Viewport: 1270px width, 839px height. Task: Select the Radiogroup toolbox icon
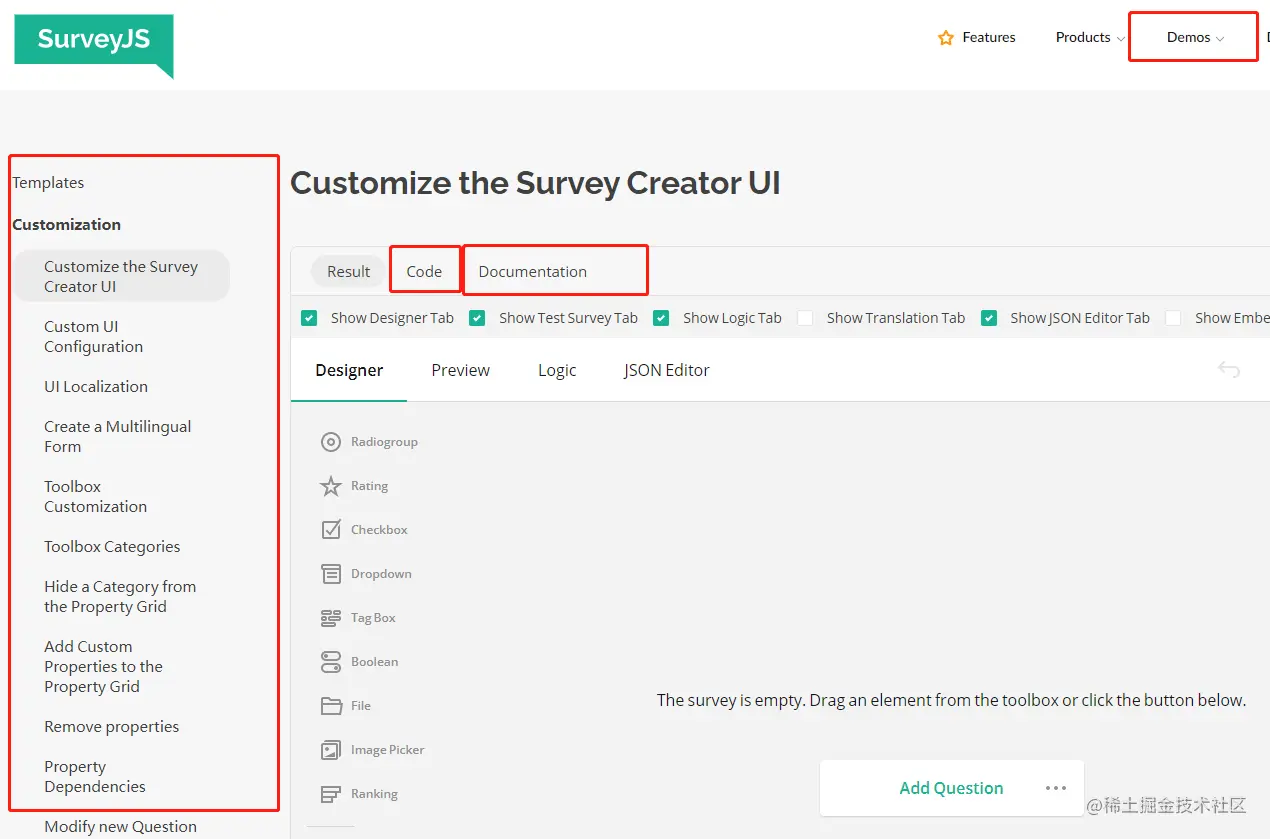(x=331, y=442)
